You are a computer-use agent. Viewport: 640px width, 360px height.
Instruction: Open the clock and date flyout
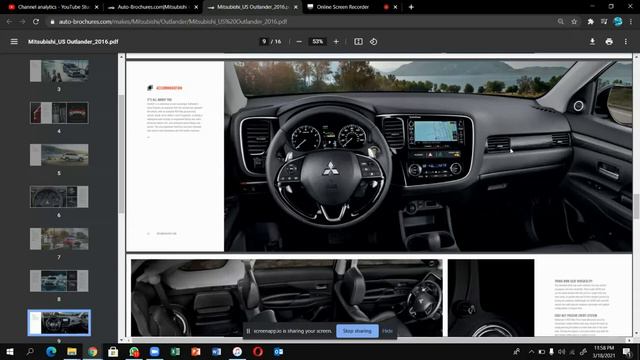[604, 351]
